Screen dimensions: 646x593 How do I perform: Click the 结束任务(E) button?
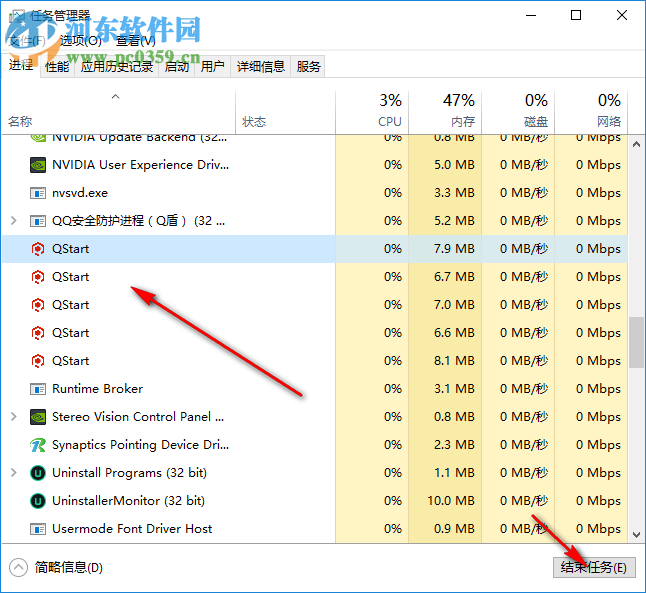click(594, 567)
